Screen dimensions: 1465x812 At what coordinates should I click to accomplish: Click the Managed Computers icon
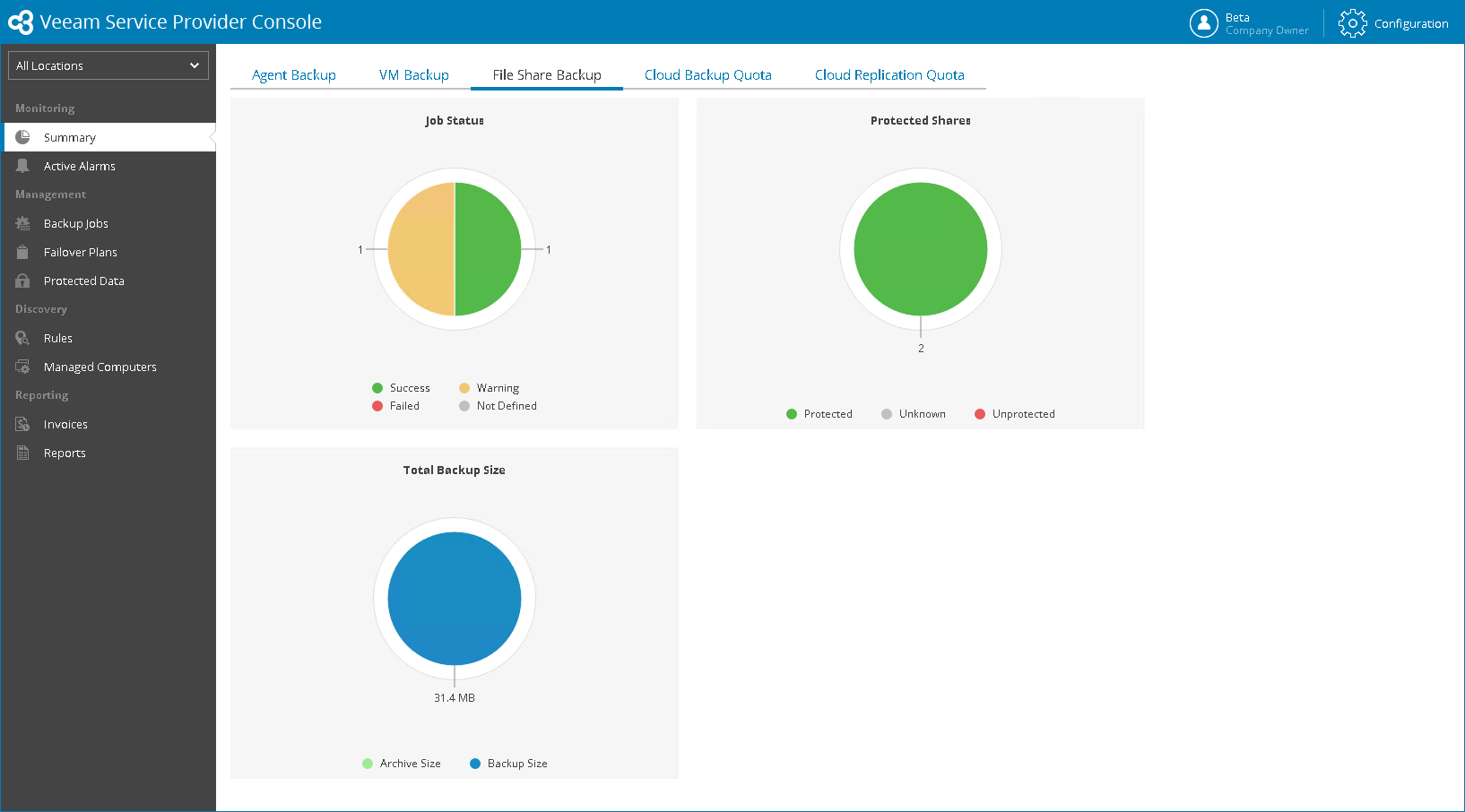click(x=22, y=367)
